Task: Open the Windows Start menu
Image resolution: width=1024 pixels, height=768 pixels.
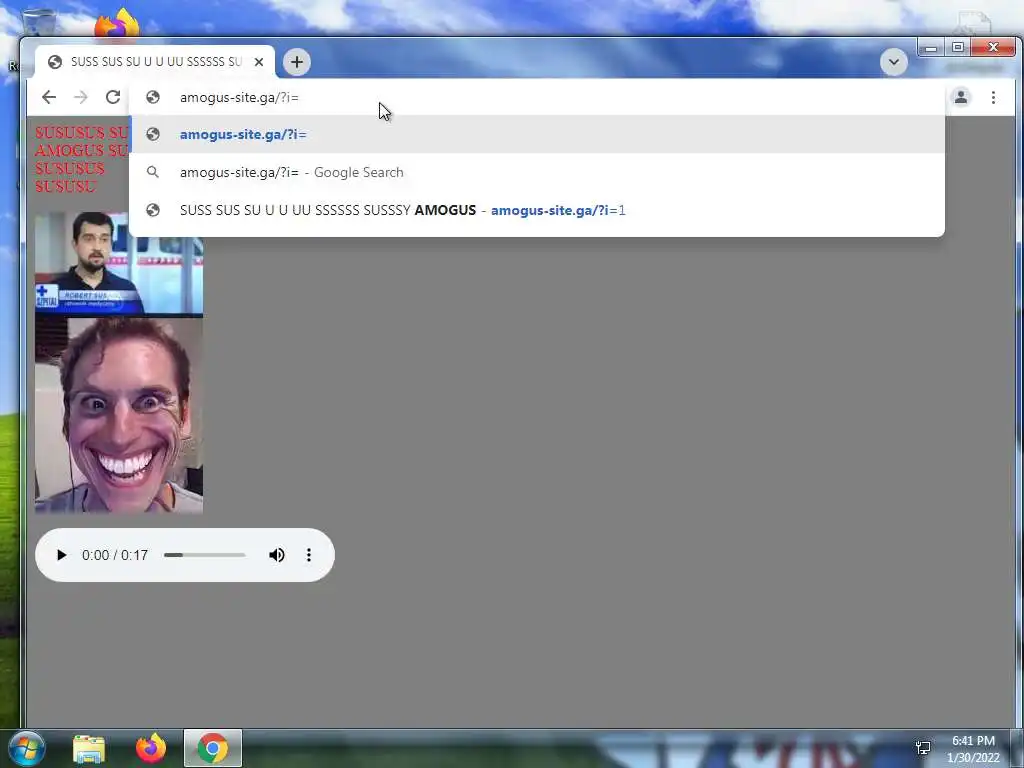Action: (27, 748)
